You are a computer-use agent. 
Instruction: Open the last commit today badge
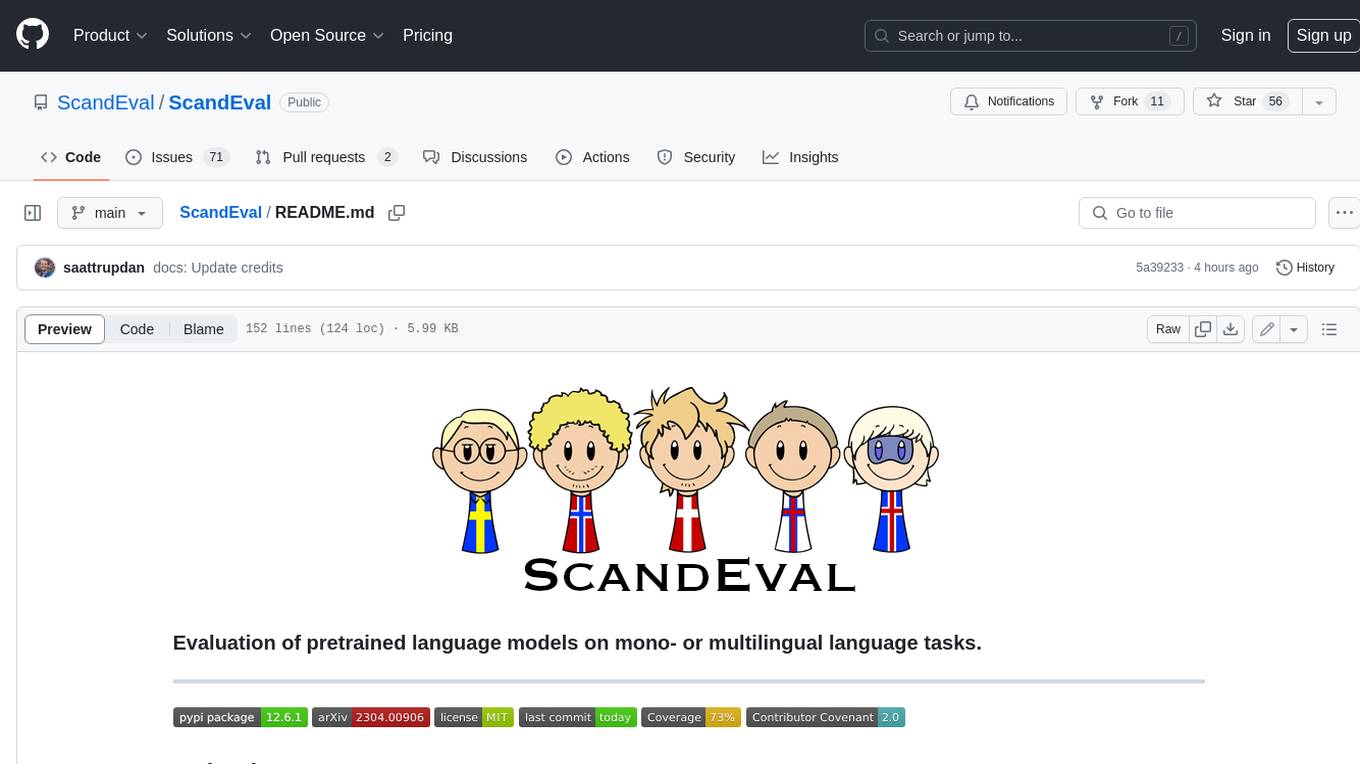(578, 717)
